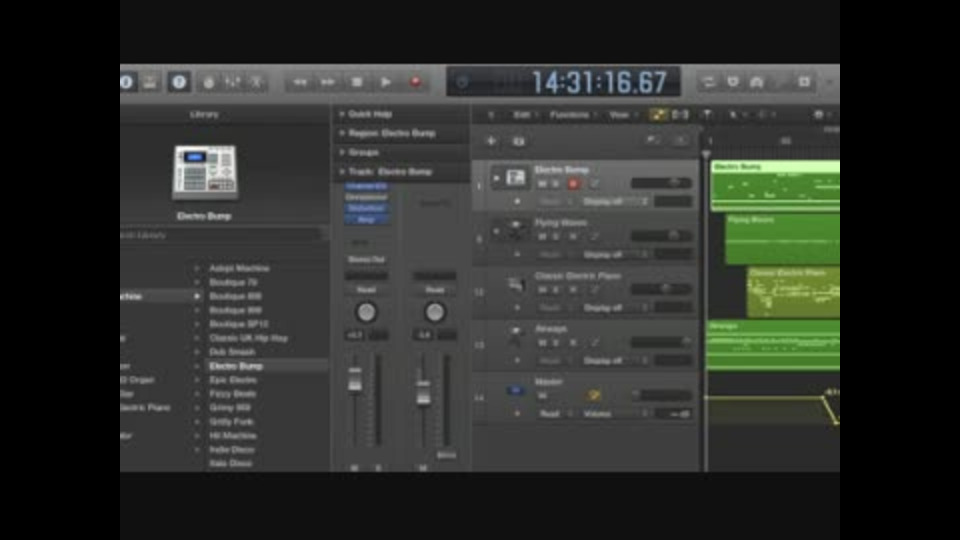Click the Distortion plug-in slot
The image size is (960, 540).
point(366,208)
